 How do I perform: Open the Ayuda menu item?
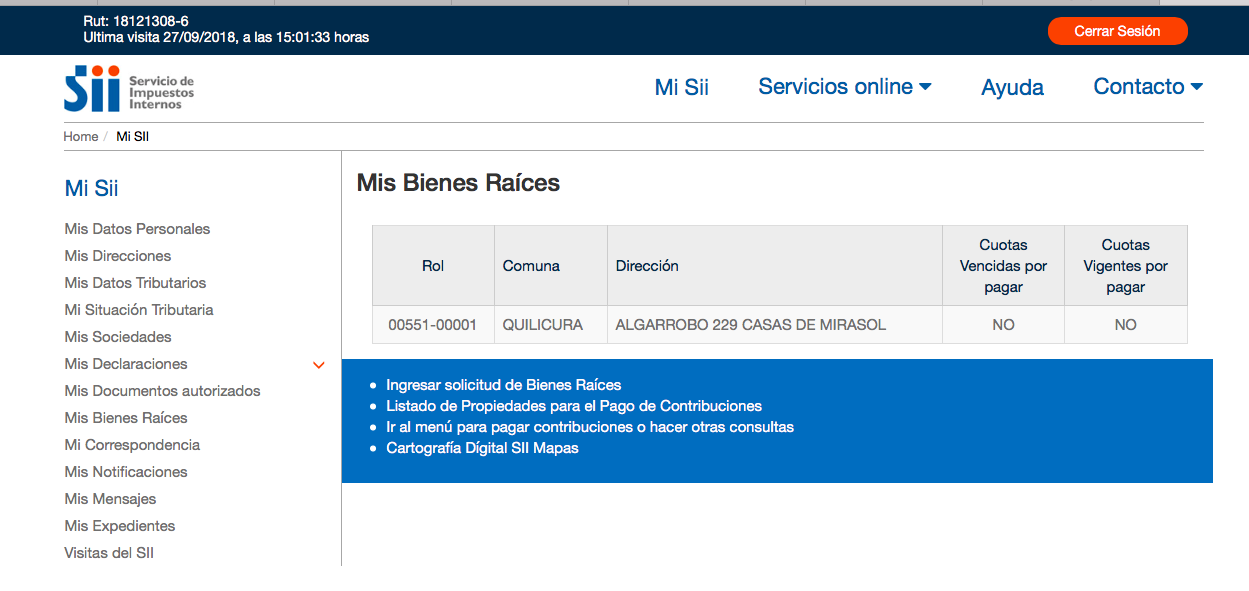(1012, 87)
